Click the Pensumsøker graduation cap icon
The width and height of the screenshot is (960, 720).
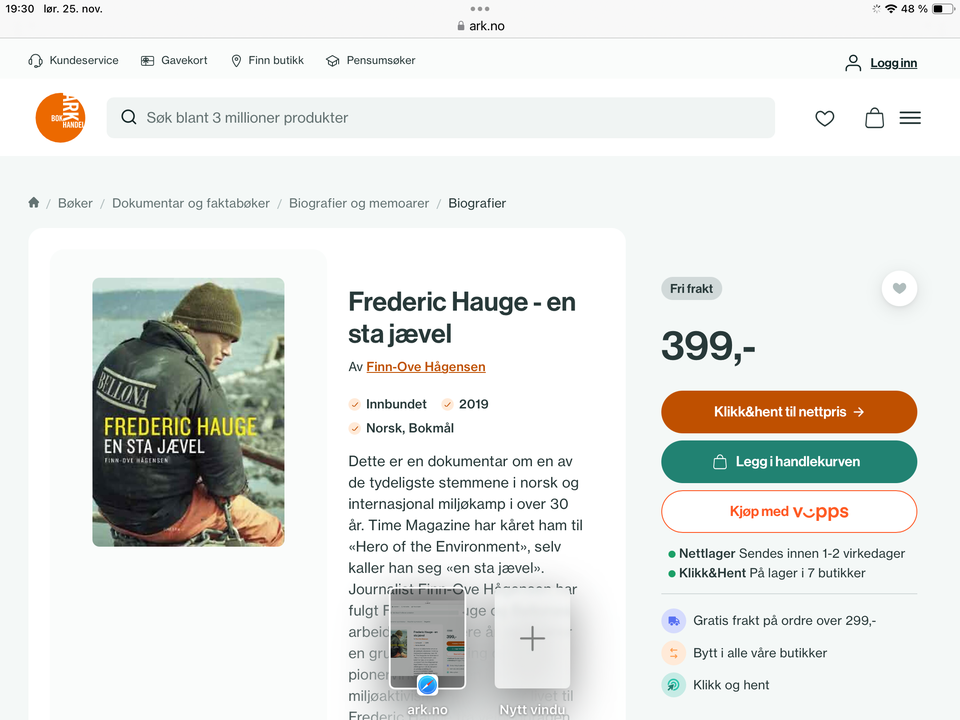click(332, 61)
